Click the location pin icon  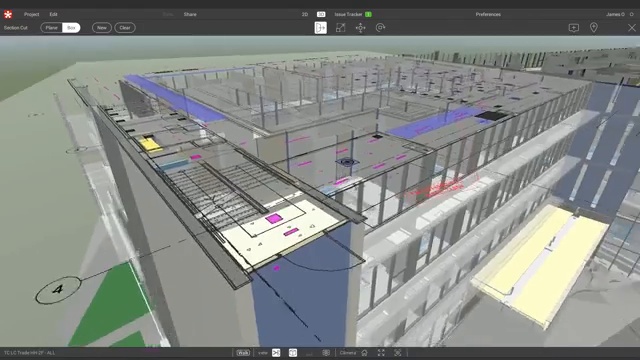tap(594, 27)
